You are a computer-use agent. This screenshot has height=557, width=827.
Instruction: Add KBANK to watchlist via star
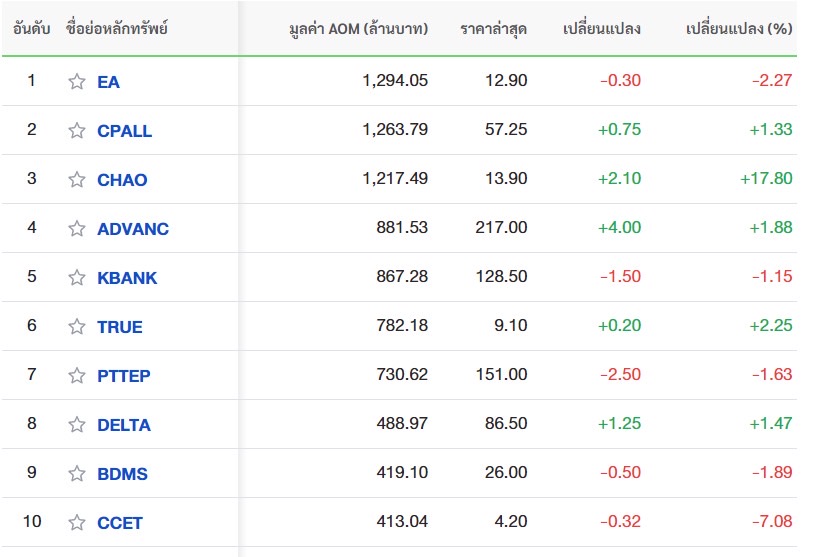[x=77, y=277]
